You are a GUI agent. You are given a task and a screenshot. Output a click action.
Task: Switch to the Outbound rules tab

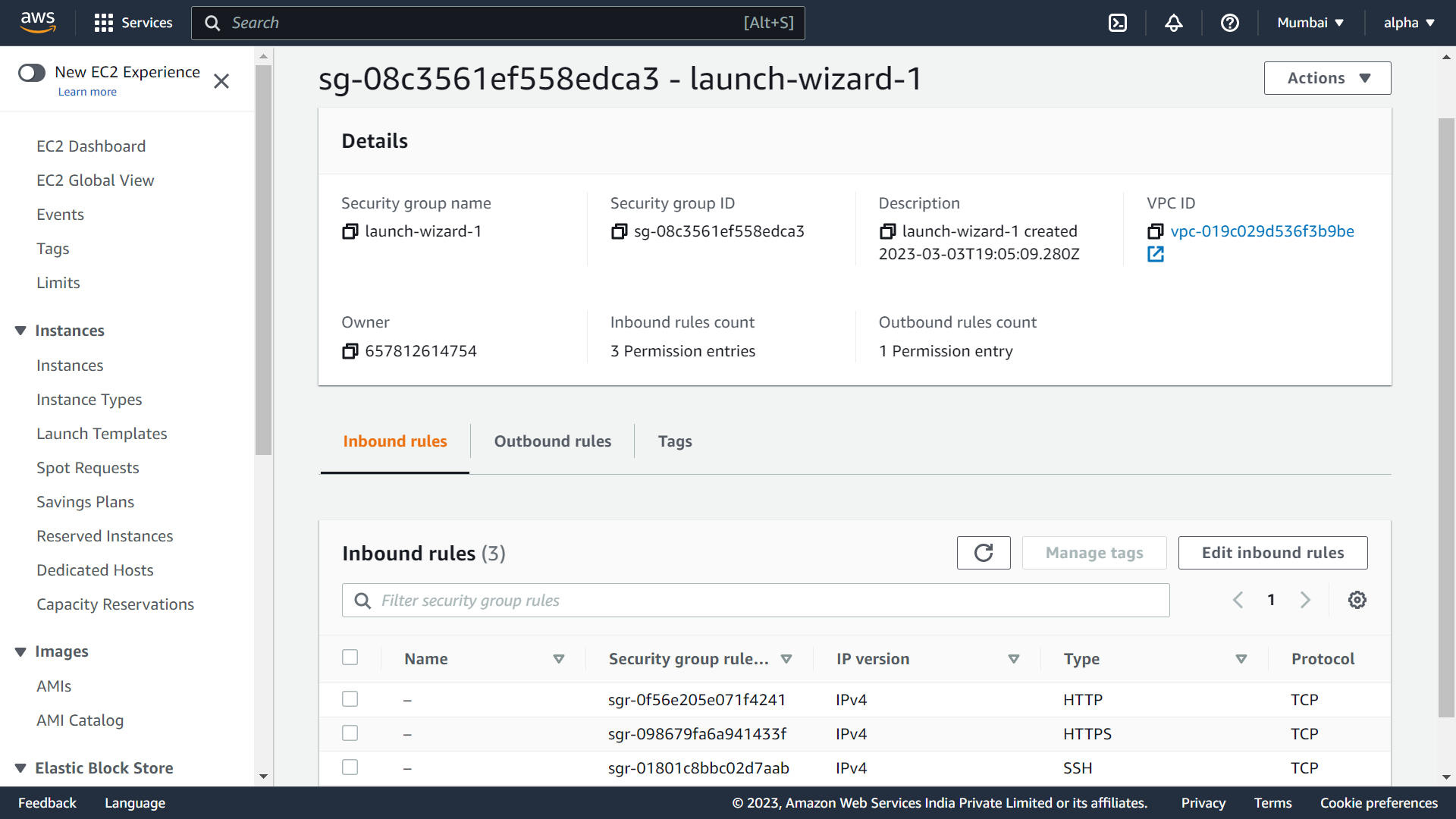pos(552,441)
